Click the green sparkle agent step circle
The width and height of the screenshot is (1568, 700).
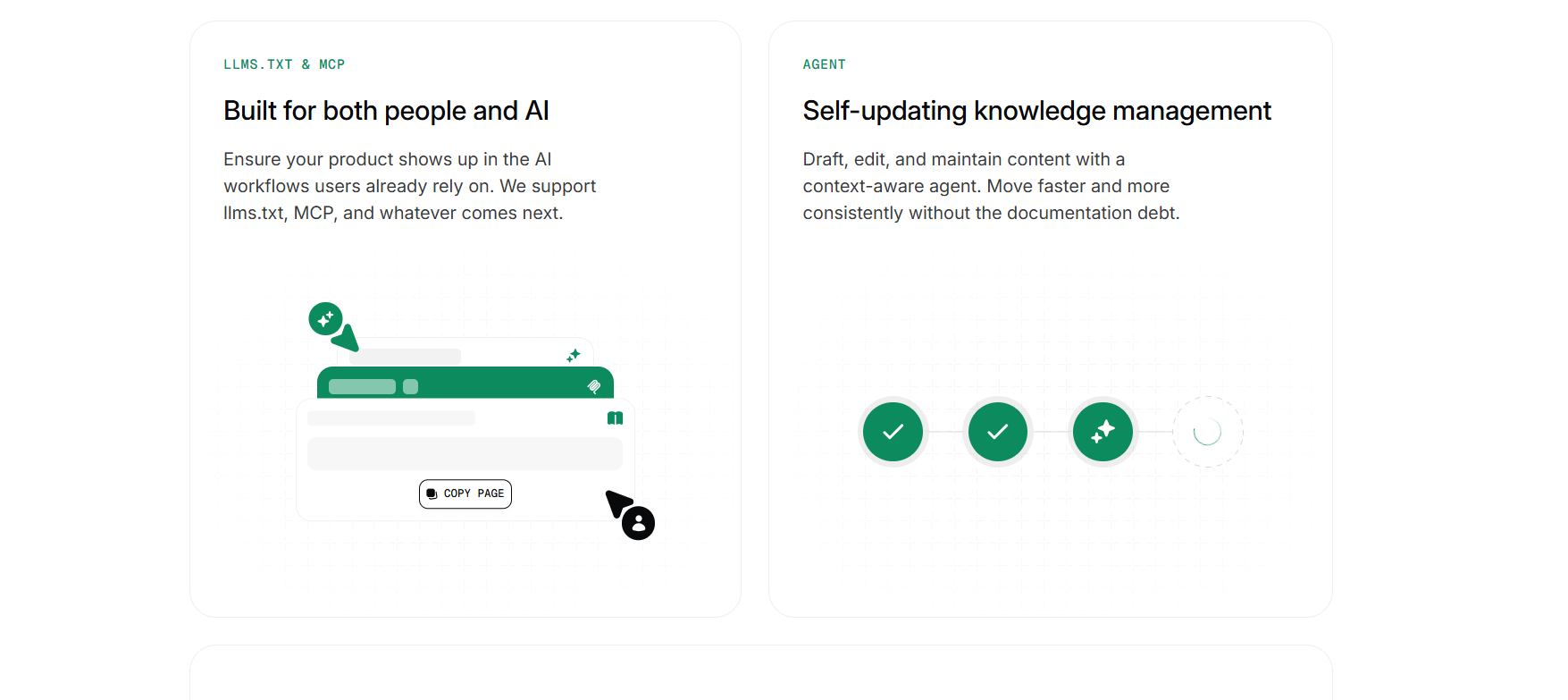point(1103,432)
